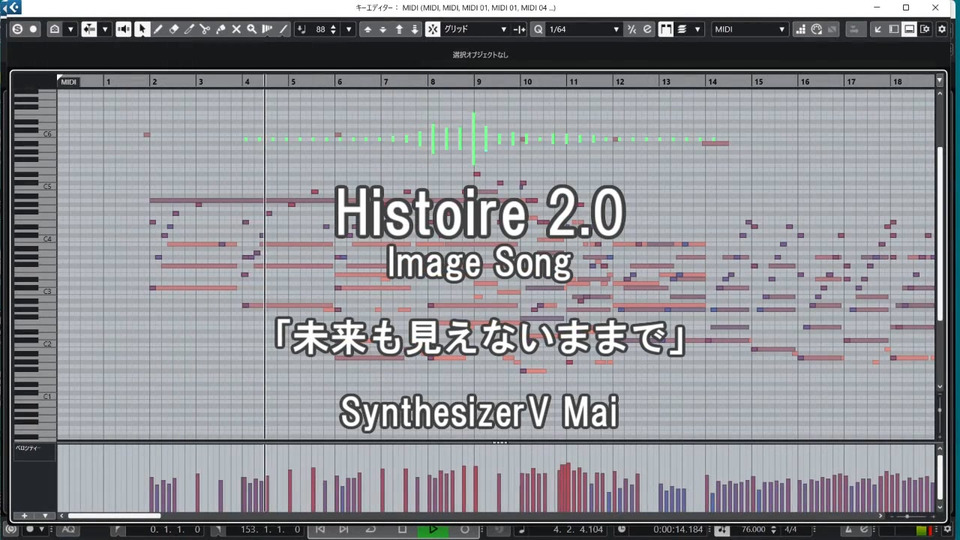Click the insert velocity note icon
Screen dimensions: 960x540
(x=302, y=29)
